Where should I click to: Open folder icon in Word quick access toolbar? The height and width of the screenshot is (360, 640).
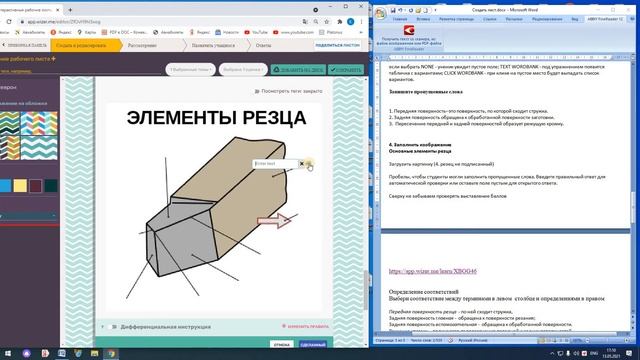(418, 10)
